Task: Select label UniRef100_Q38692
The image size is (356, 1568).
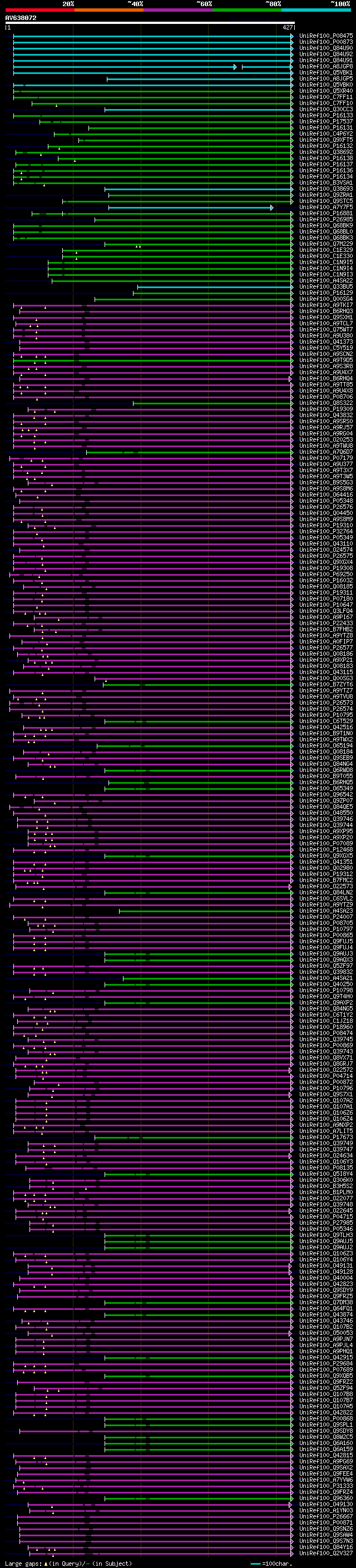Action: click(x=326, y=152)
